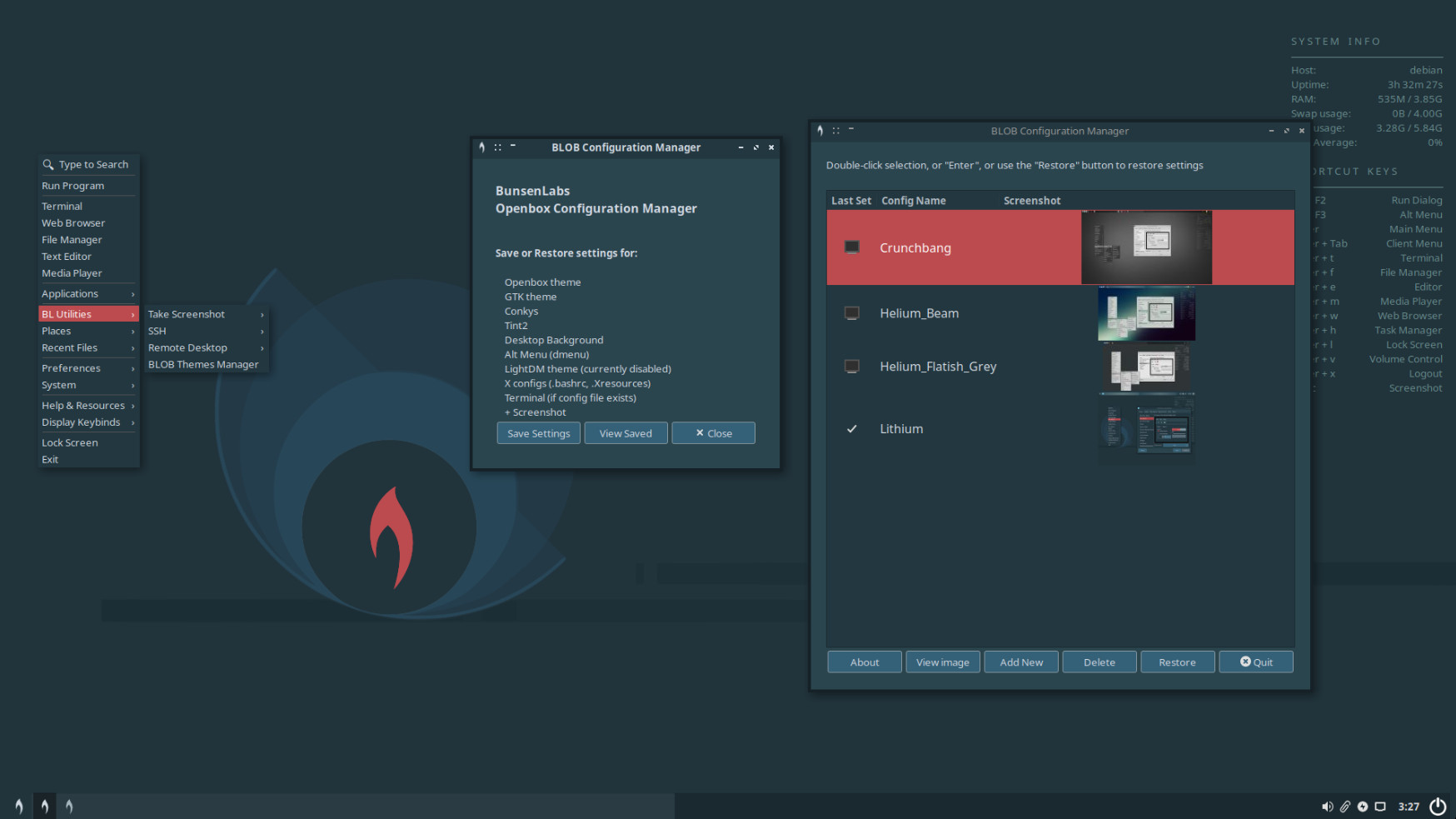Screen dimensions: 1456x819
Task: Click the volume speaker tray icon
Action: [1327, 807]
